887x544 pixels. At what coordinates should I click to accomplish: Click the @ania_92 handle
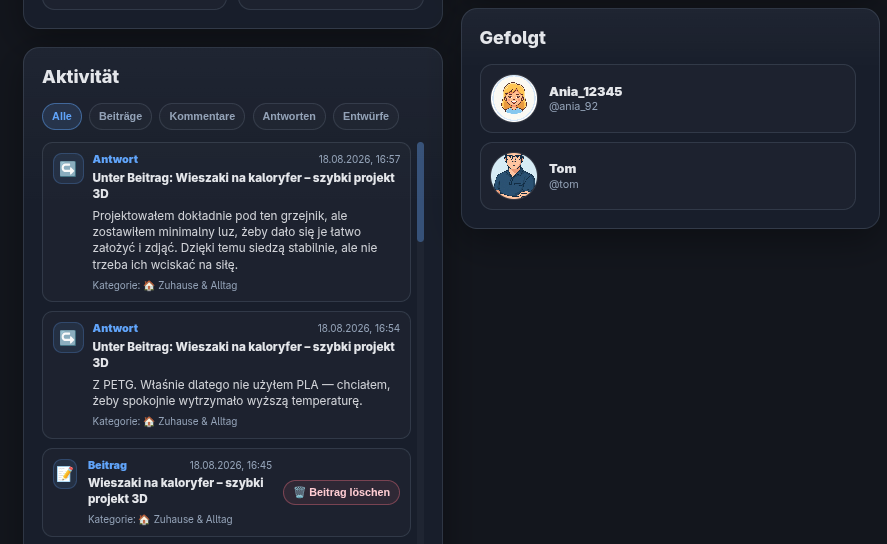573,106
